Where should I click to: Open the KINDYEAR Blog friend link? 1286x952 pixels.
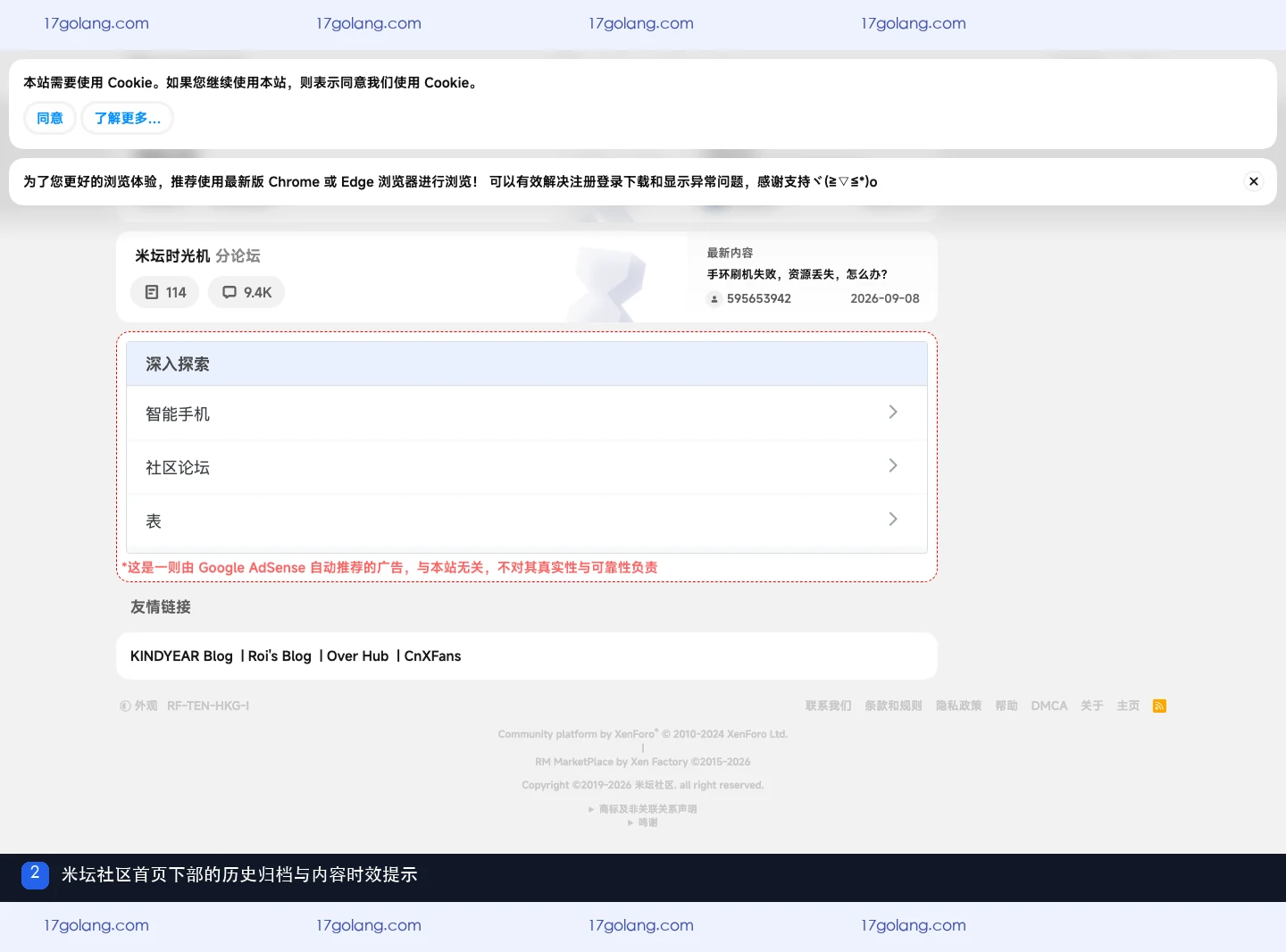click(x=181, y=656)
